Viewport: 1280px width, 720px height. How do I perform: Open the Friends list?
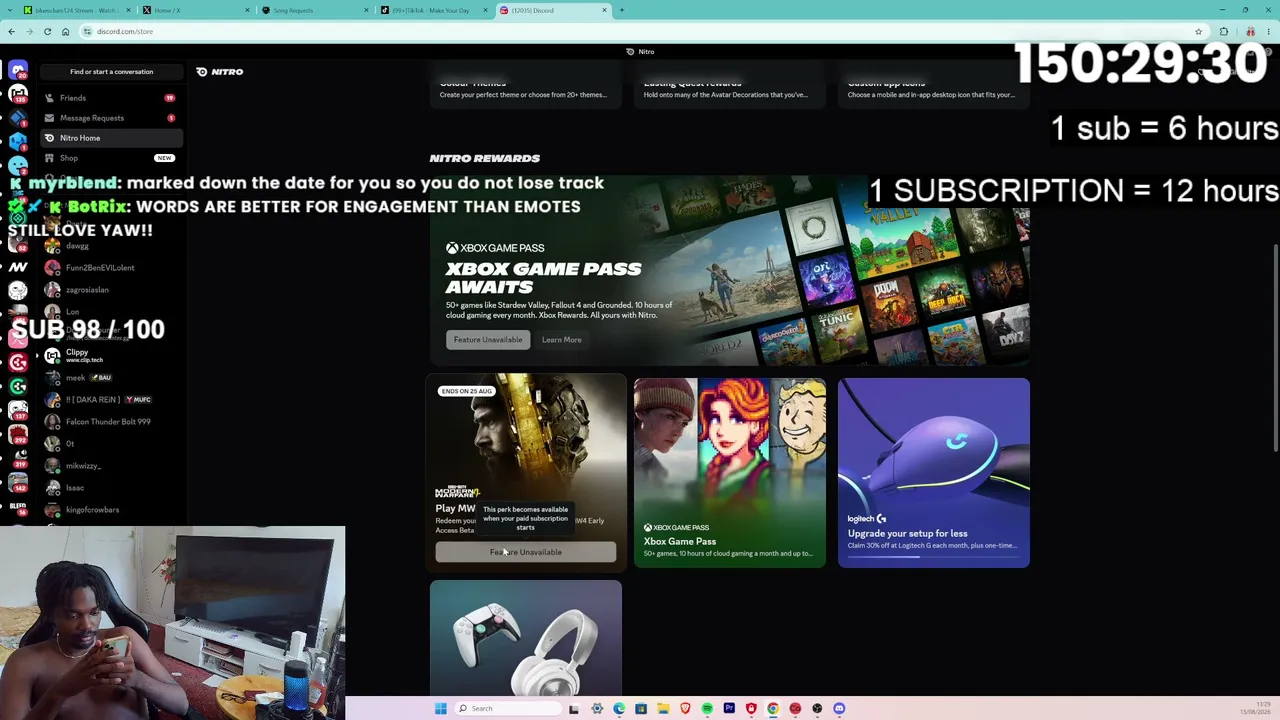coord(110,98)
